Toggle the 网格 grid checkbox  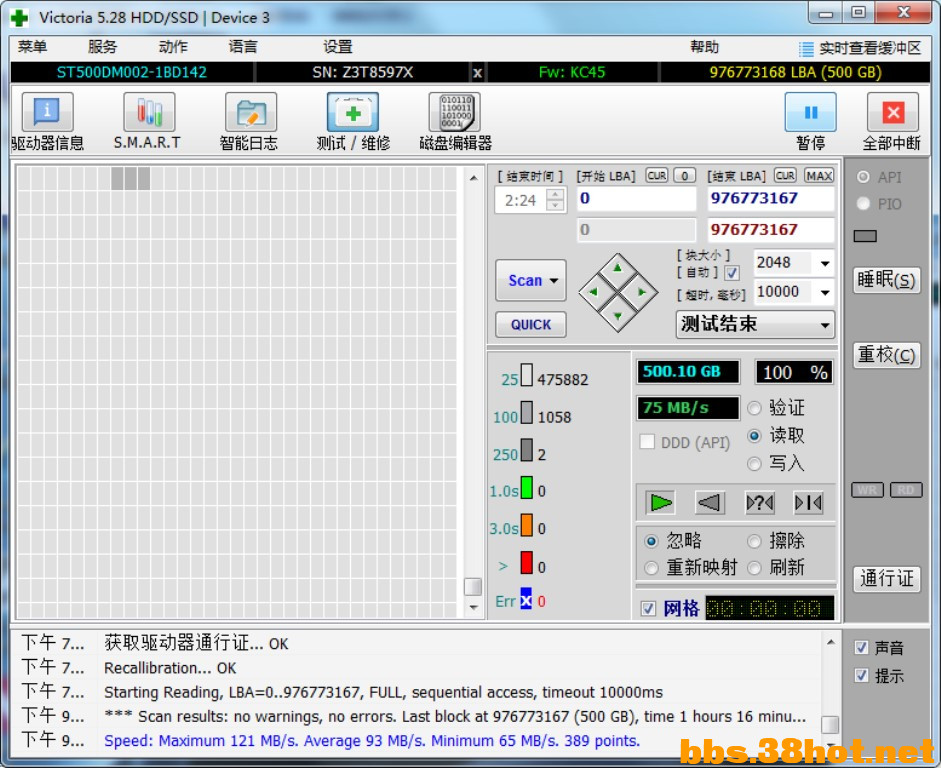coord(648,608)
